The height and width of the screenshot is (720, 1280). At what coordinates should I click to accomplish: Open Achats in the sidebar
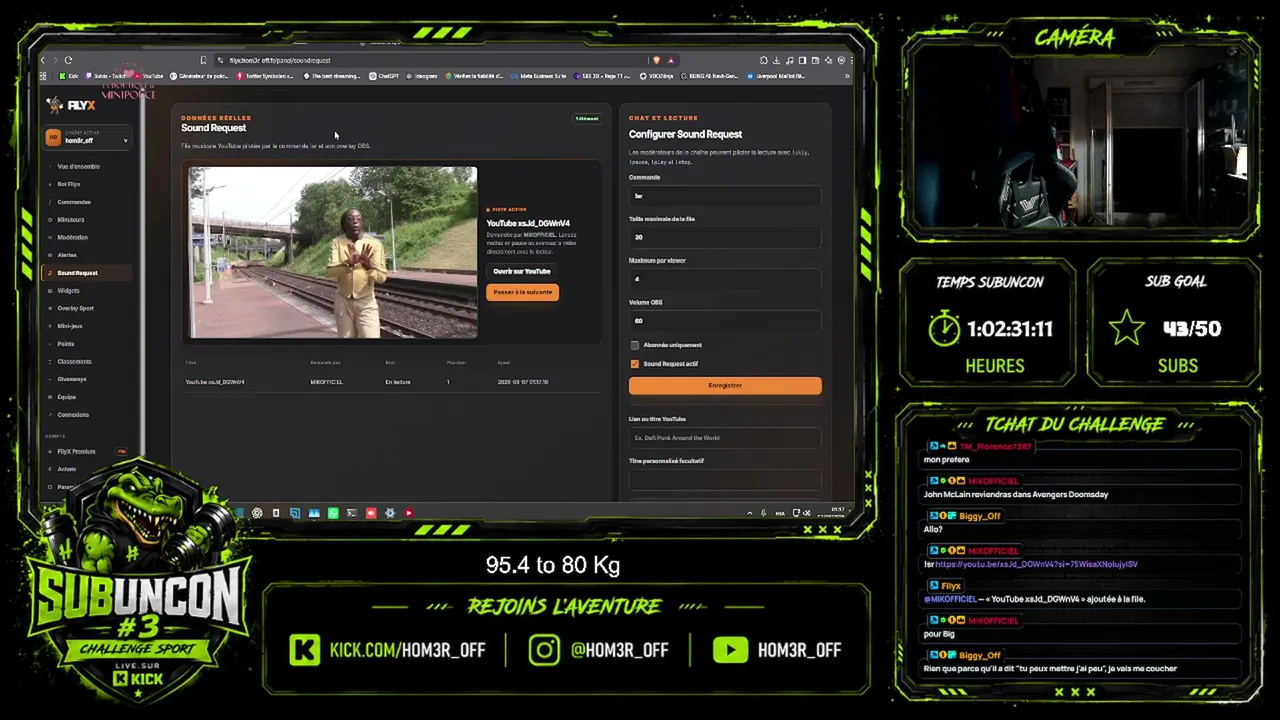click(67, 469)
